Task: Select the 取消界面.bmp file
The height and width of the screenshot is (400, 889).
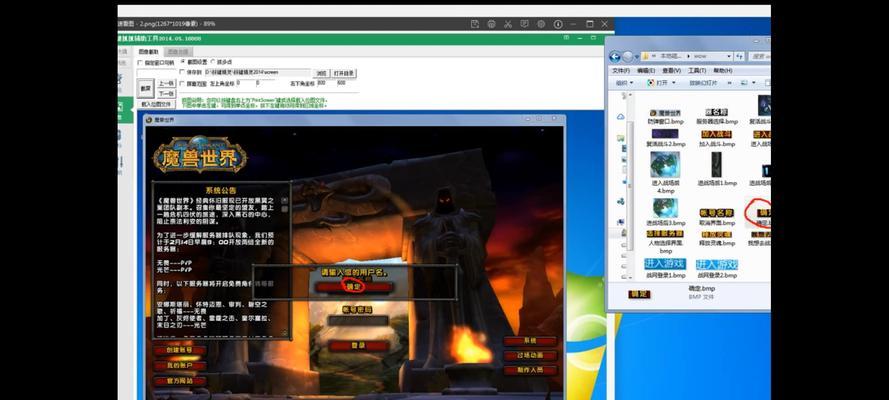Action: coord(717,217)
